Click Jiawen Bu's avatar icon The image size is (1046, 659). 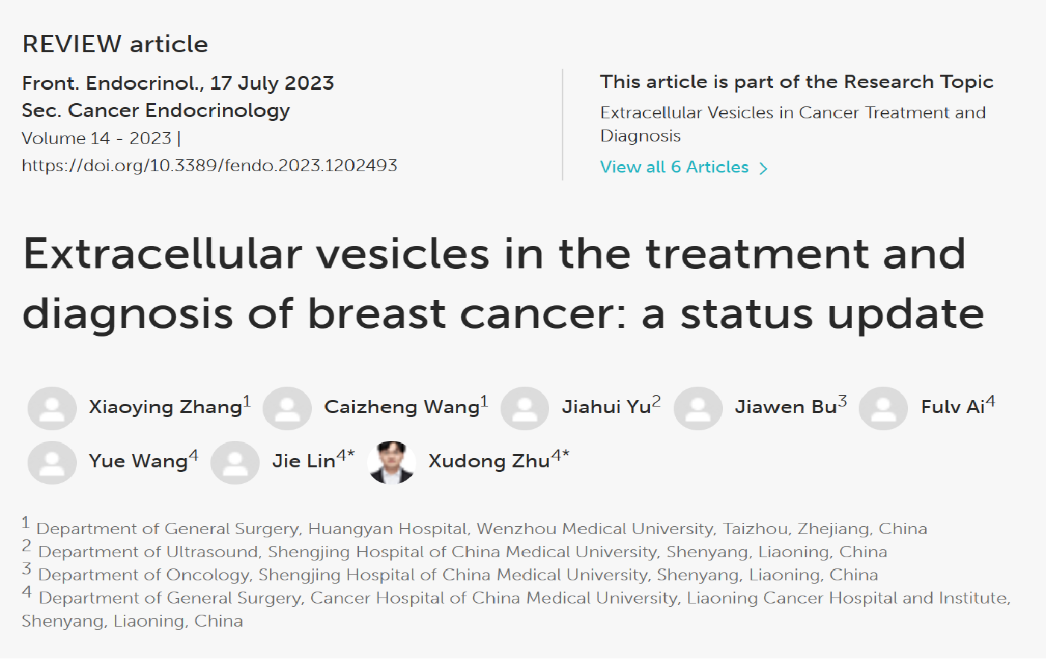[x=698, y=408]
